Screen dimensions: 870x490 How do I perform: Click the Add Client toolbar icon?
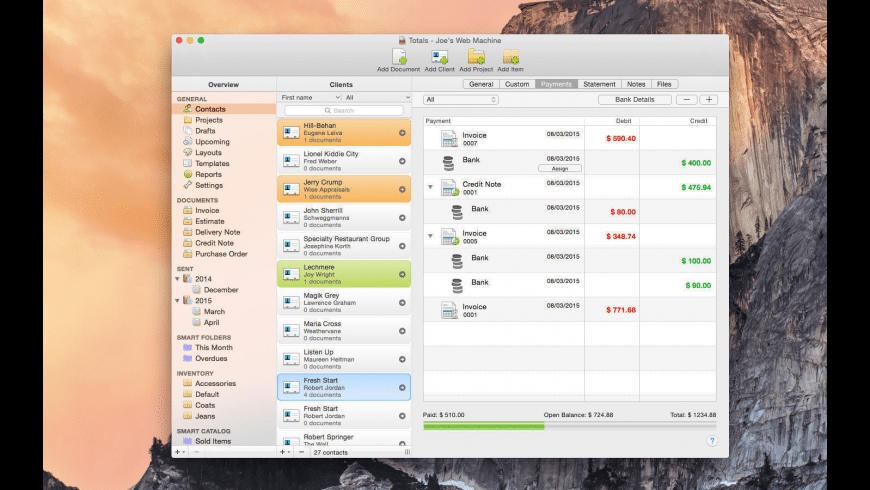438,57
